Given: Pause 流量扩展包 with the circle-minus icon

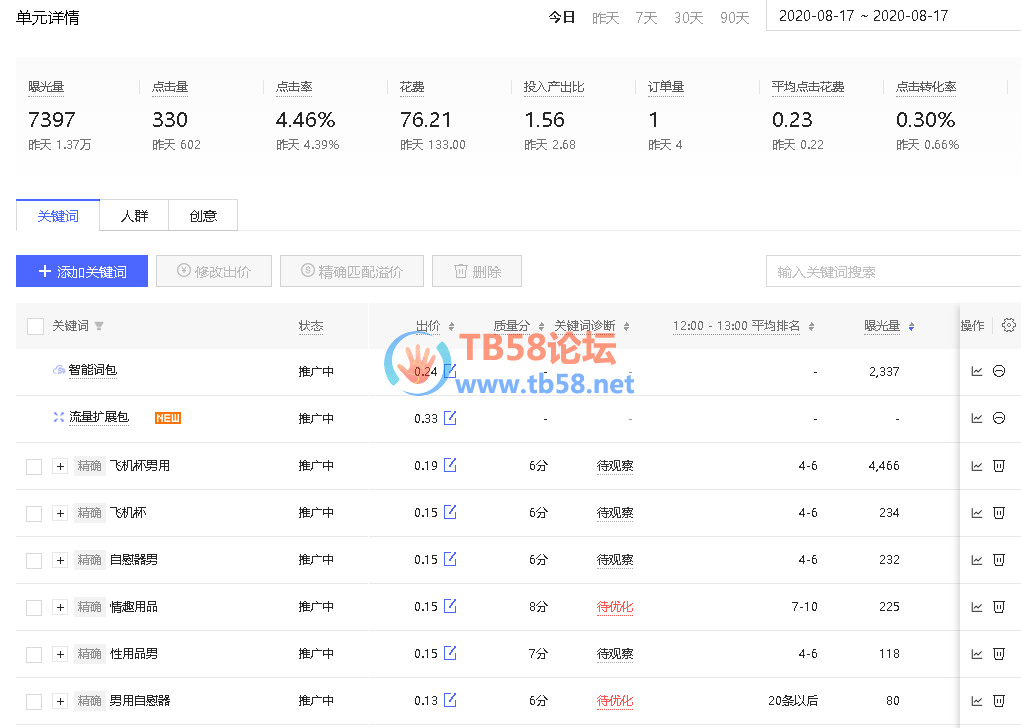Looking at the screenshot, I should 999,418.
